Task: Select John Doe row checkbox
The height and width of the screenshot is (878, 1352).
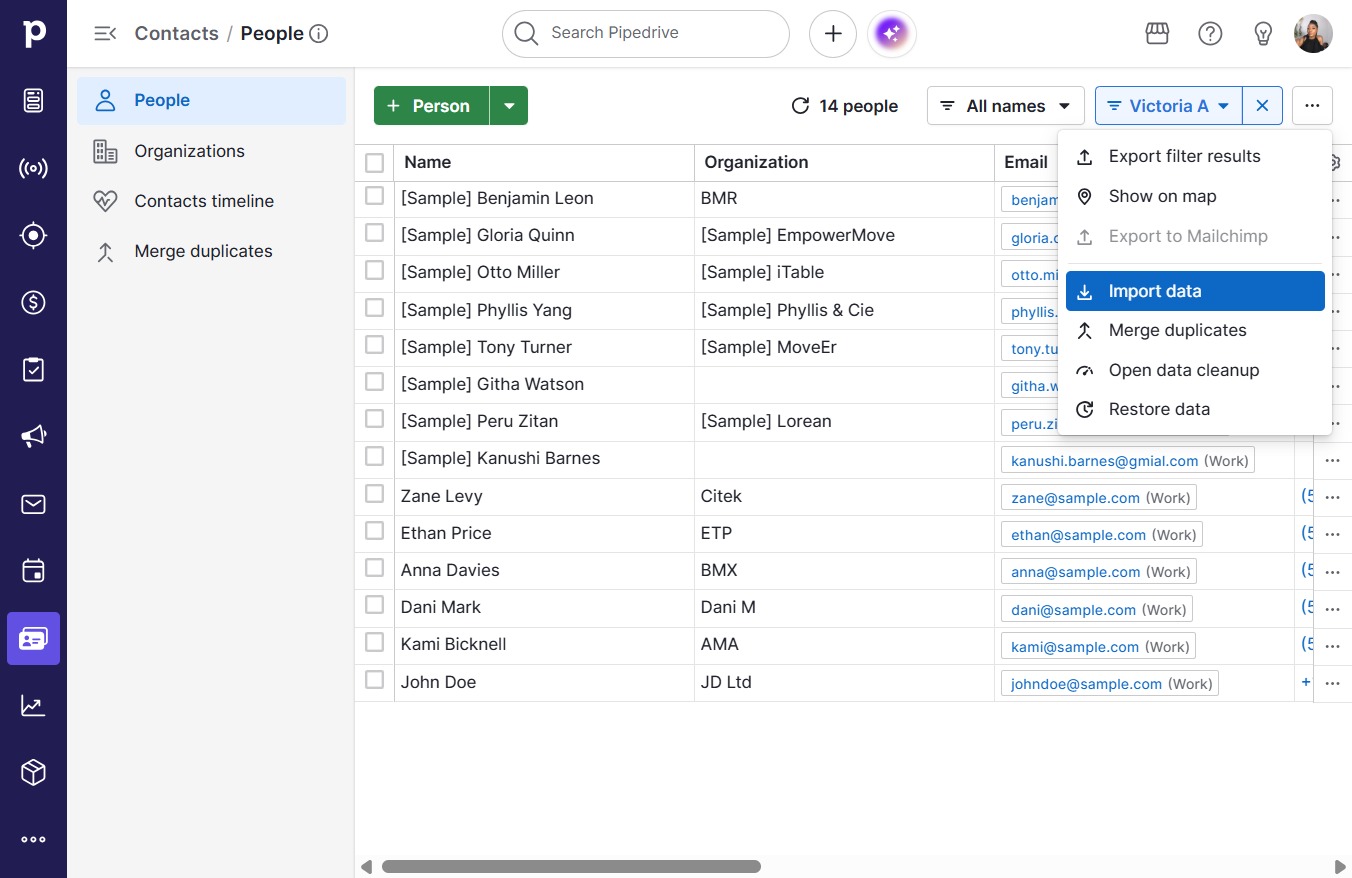Action: [x=374, y=679]
